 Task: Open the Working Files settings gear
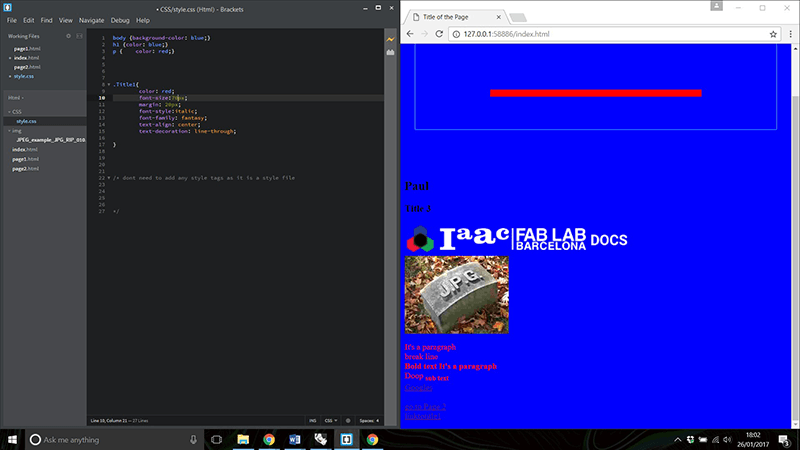point(68,36)
